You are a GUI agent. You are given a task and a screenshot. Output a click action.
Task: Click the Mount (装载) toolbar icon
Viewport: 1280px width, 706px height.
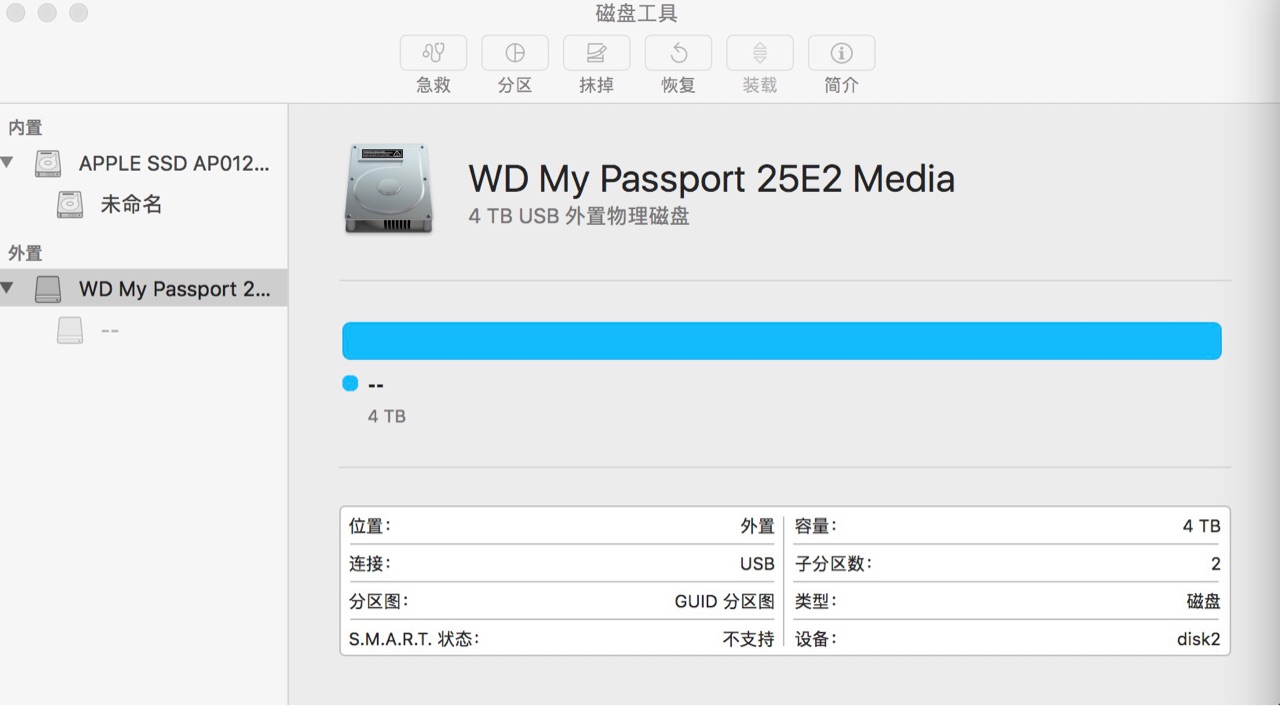coord(760,53)
